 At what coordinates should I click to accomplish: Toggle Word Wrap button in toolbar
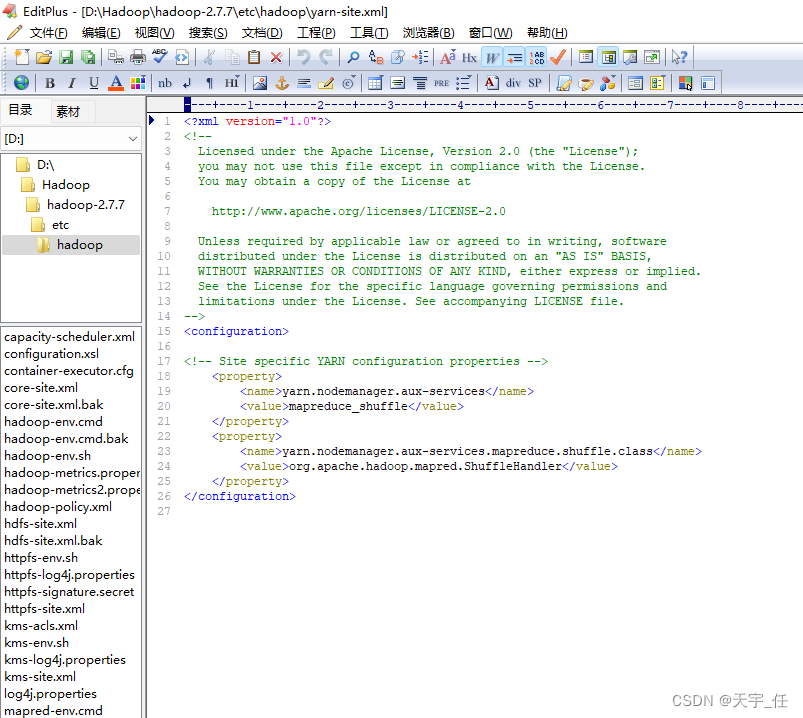coord(492,57)
